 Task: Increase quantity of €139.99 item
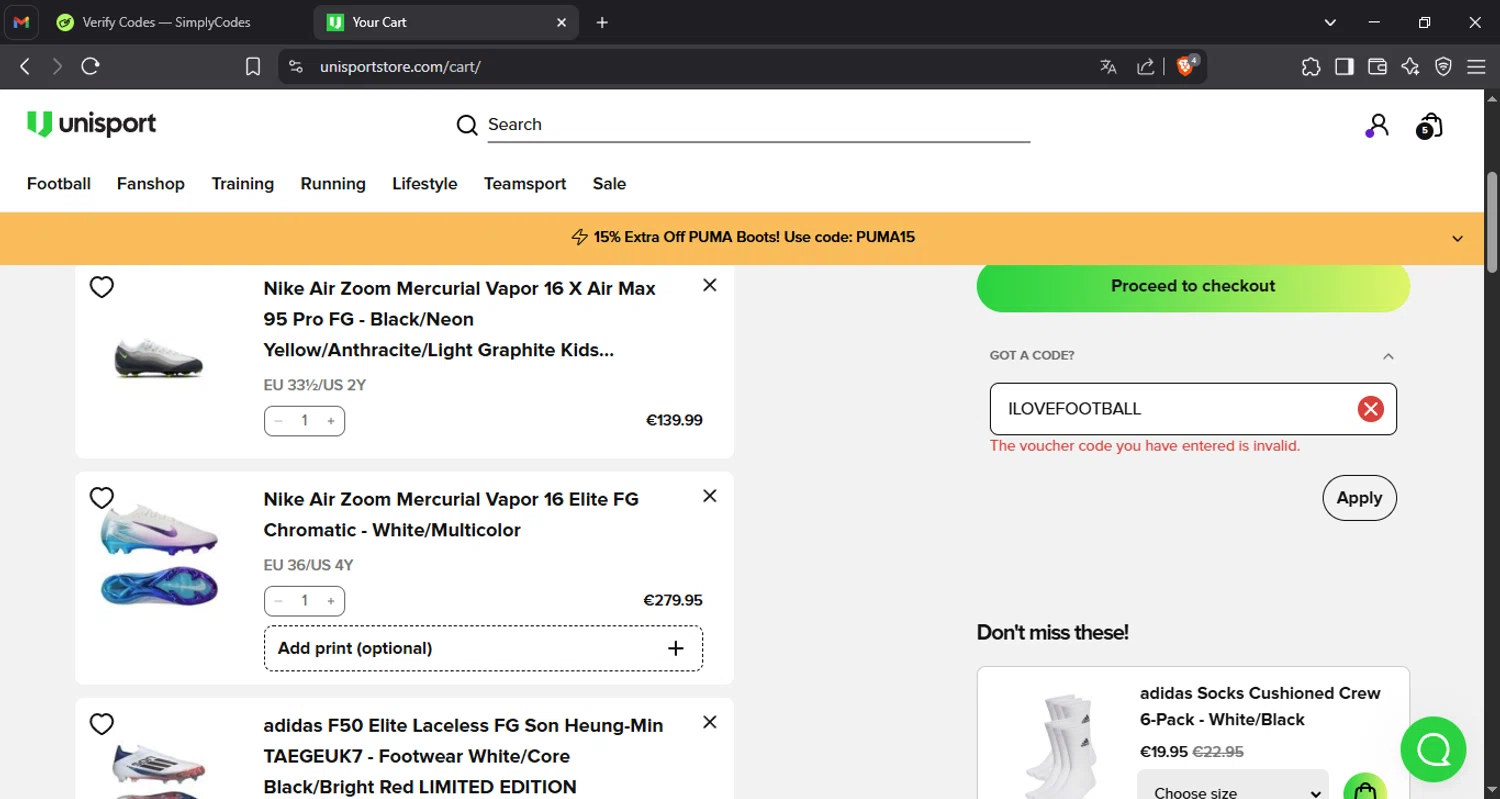[331, 421]
